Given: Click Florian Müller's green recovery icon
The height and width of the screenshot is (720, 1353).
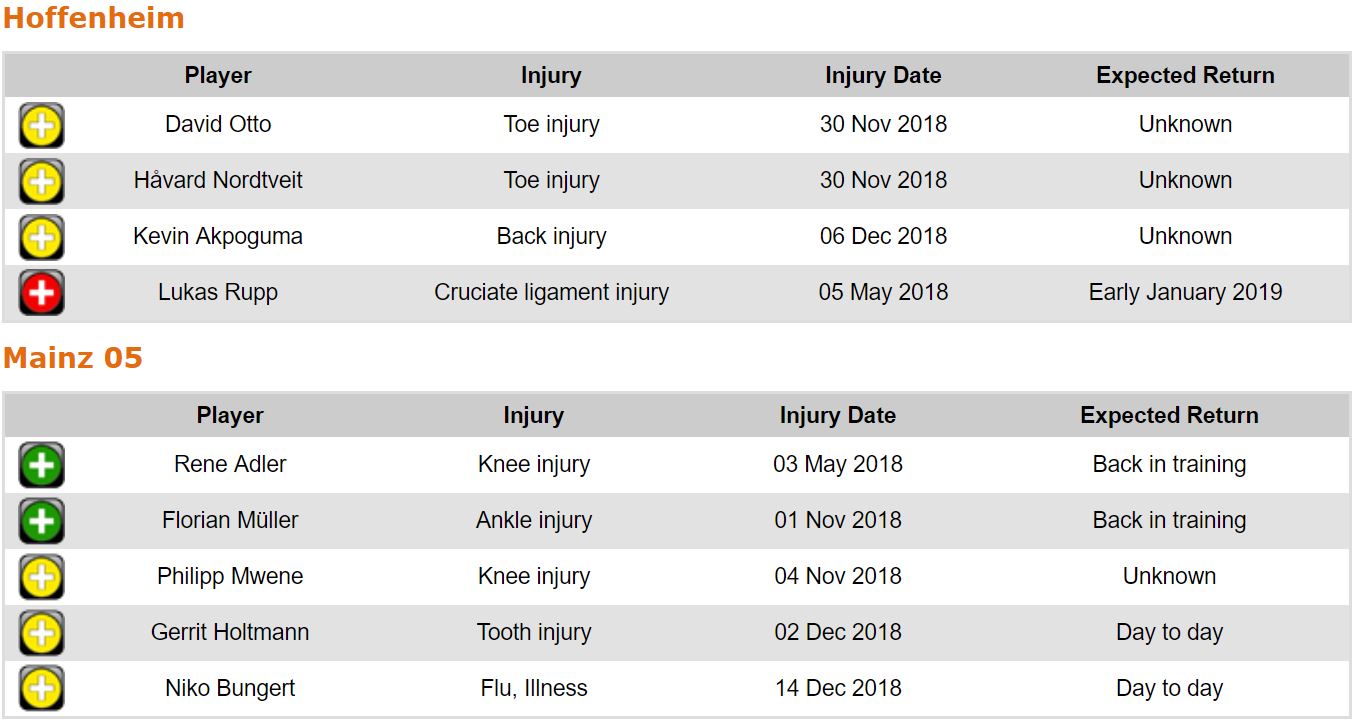Looking at the screenshot, I should [x=41, y=521].
